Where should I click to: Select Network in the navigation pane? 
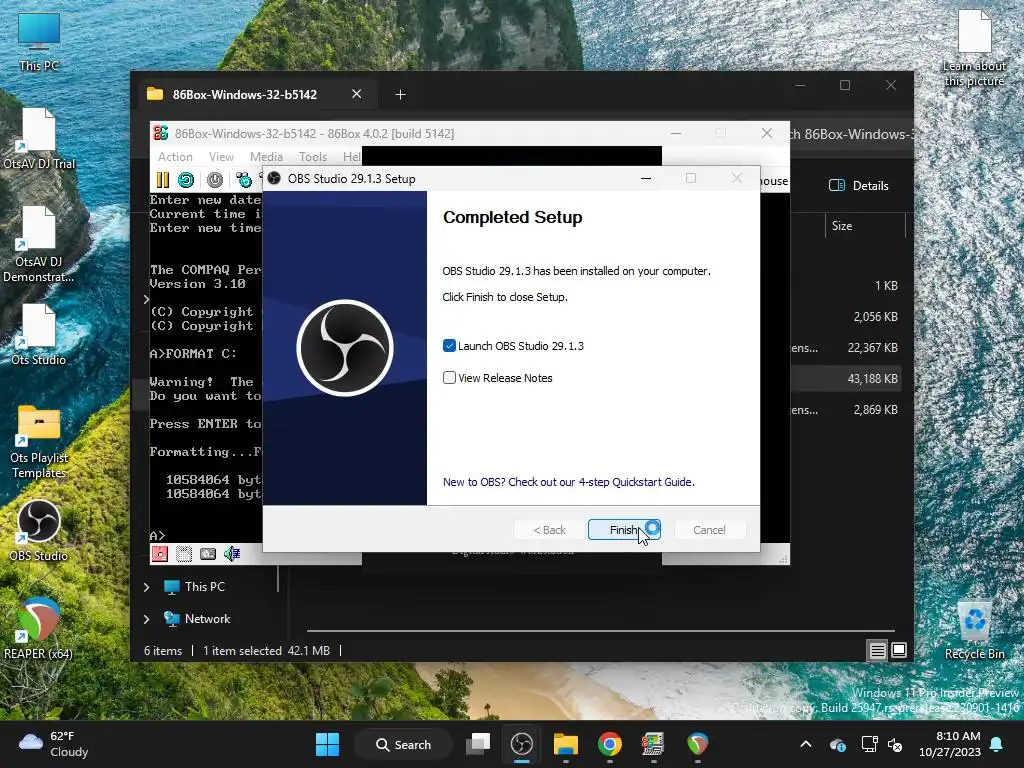[197, 618]
